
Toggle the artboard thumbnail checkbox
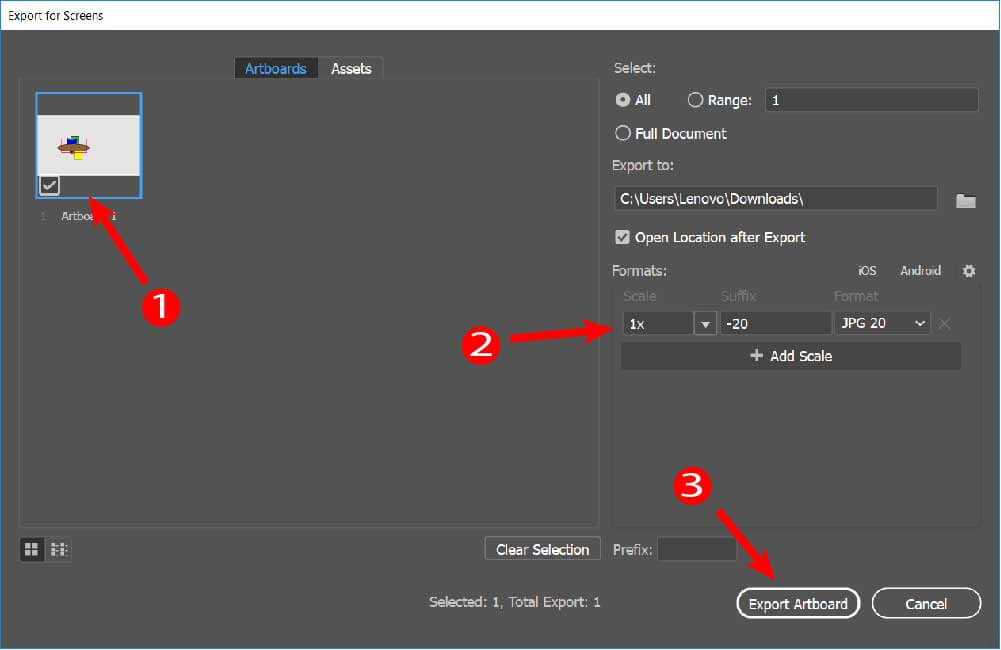coord(49,185)
